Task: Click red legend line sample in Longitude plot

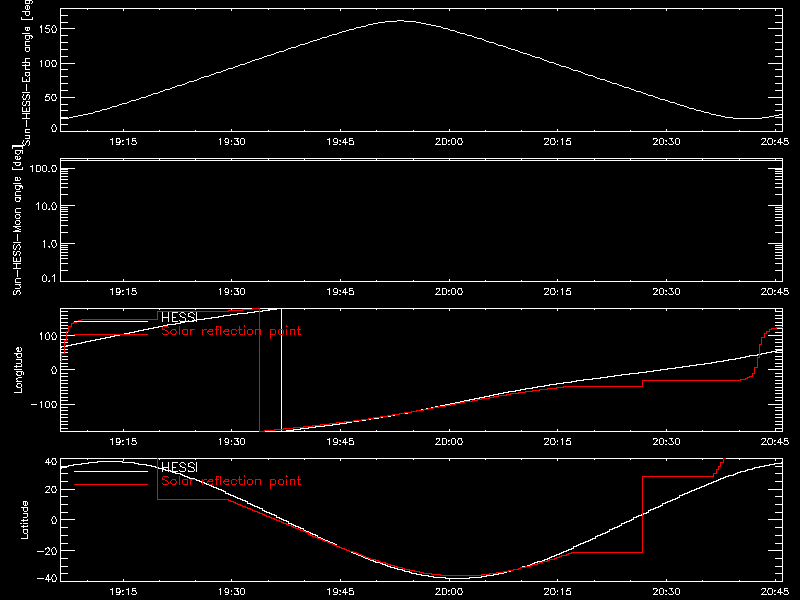Action: click(111, 335)
